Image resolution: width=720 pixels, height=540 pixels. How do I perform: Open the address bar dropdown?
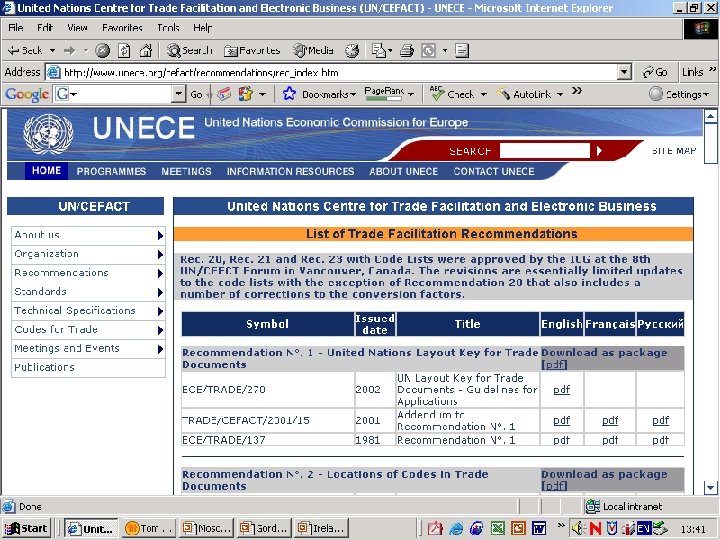tap(624, 72)
